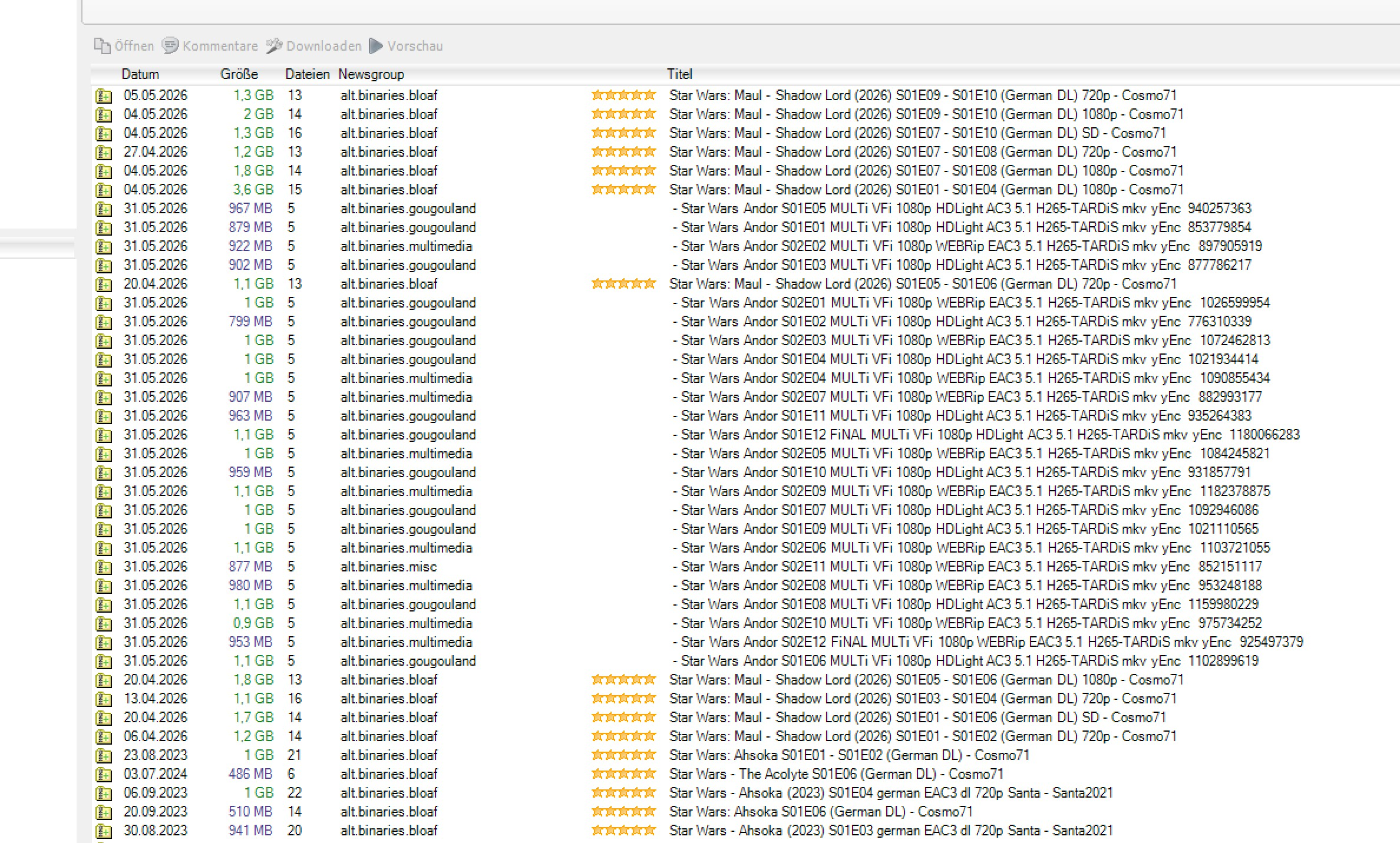
Task: Click star rating of Maul S01E05-S01E06 720p
Action: pyautogui.click(x=623, y=283)
